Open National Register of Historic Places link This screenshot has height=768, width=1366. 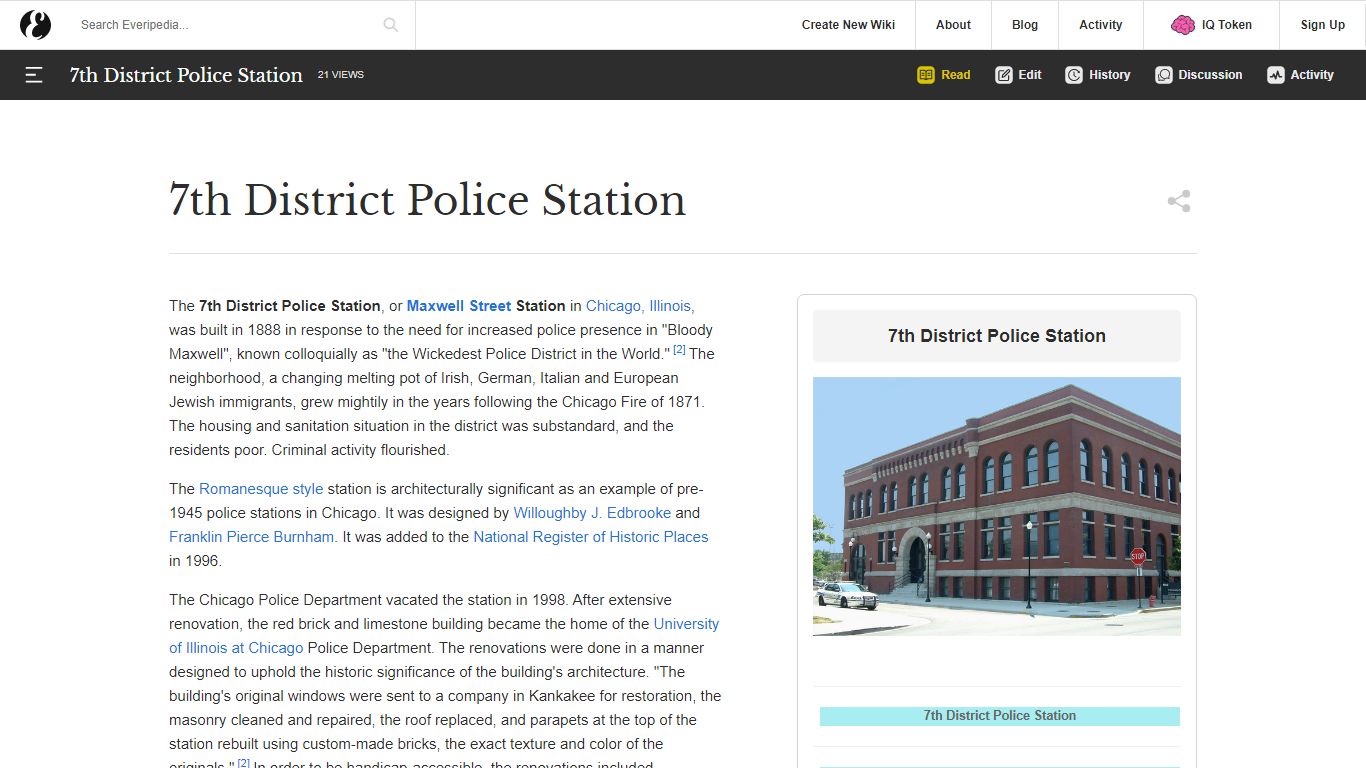591,537
